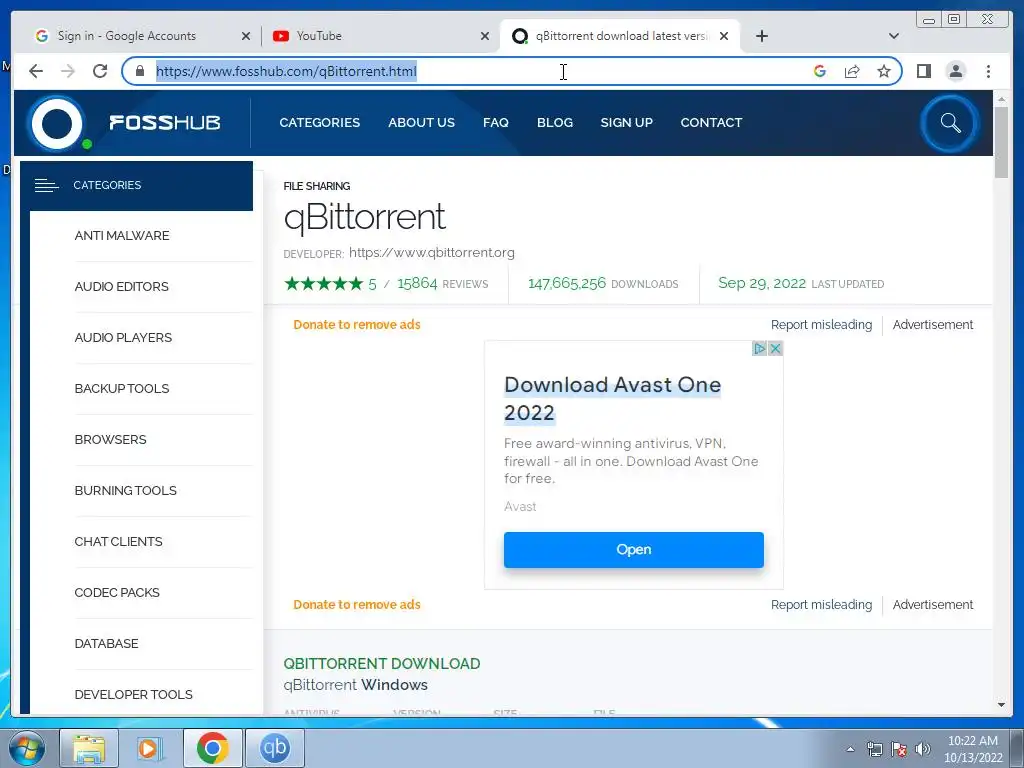Image resolution: width=1024 pixels, height=768 pixels.
Task: Click the FossHub search magnifier icon
Action: (x=950, y=123)
